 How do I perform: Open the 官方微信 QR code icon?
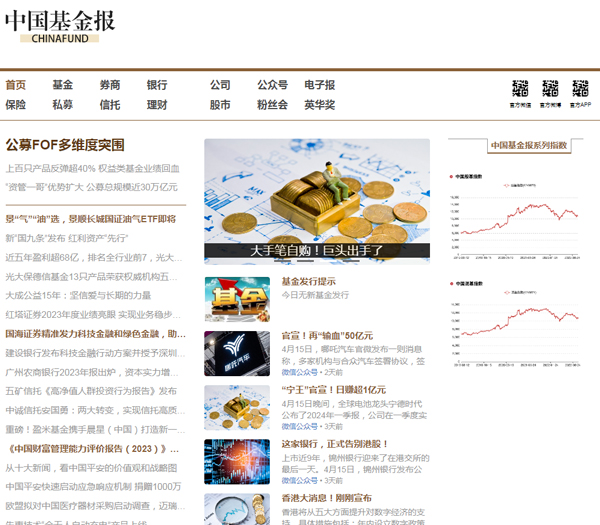520,88
